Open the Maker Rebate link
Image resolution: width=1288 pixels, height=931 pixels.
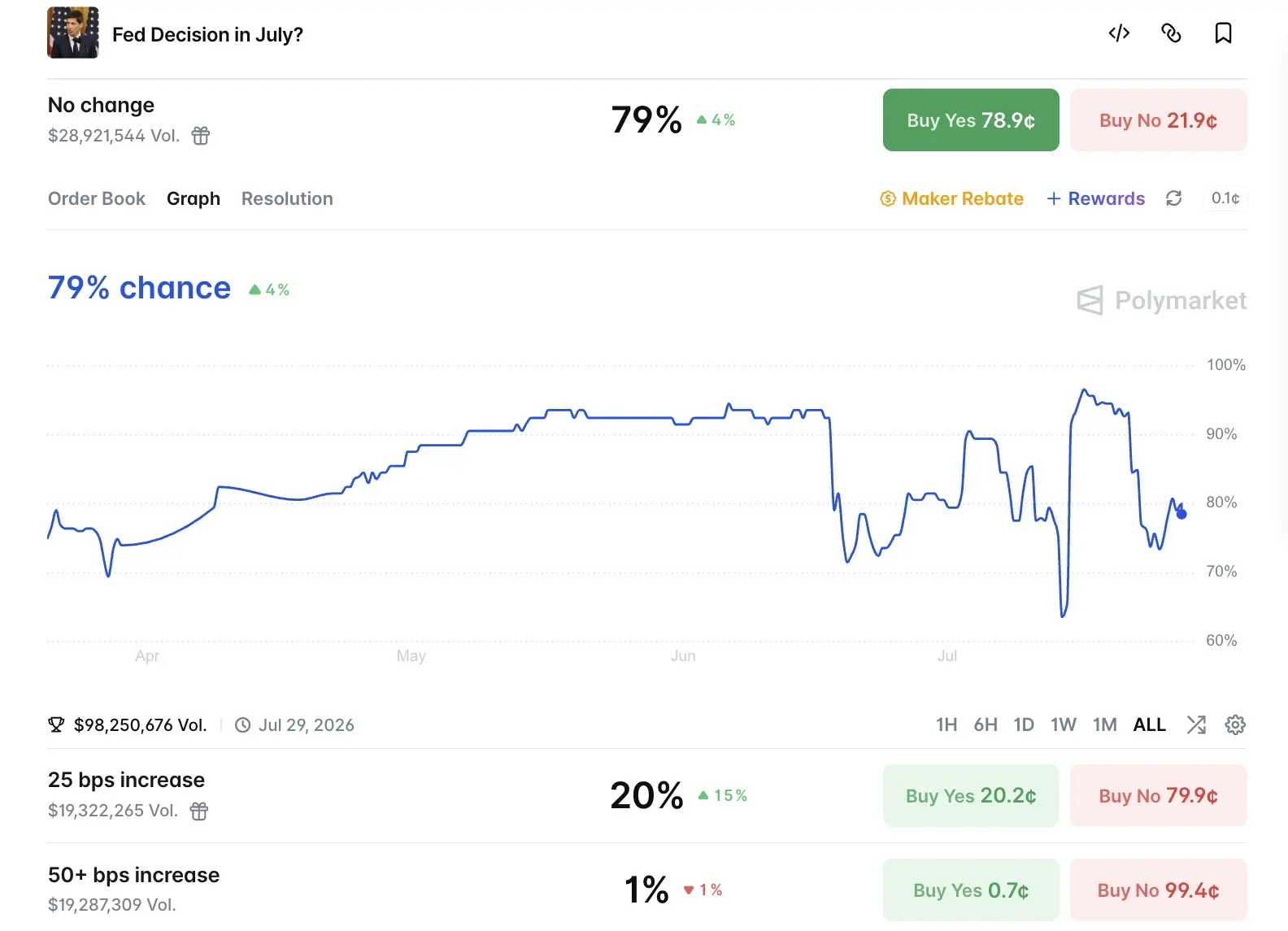pos(951,198)
